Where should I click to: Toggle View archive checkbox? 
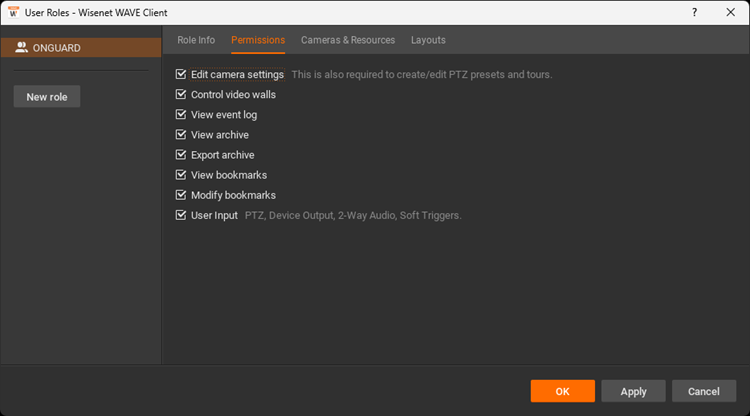(x=181, y=134)
